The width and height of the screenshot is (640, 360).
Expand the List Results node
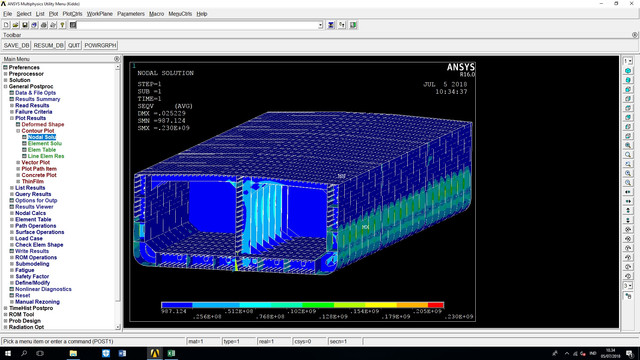tap(12, 188)
